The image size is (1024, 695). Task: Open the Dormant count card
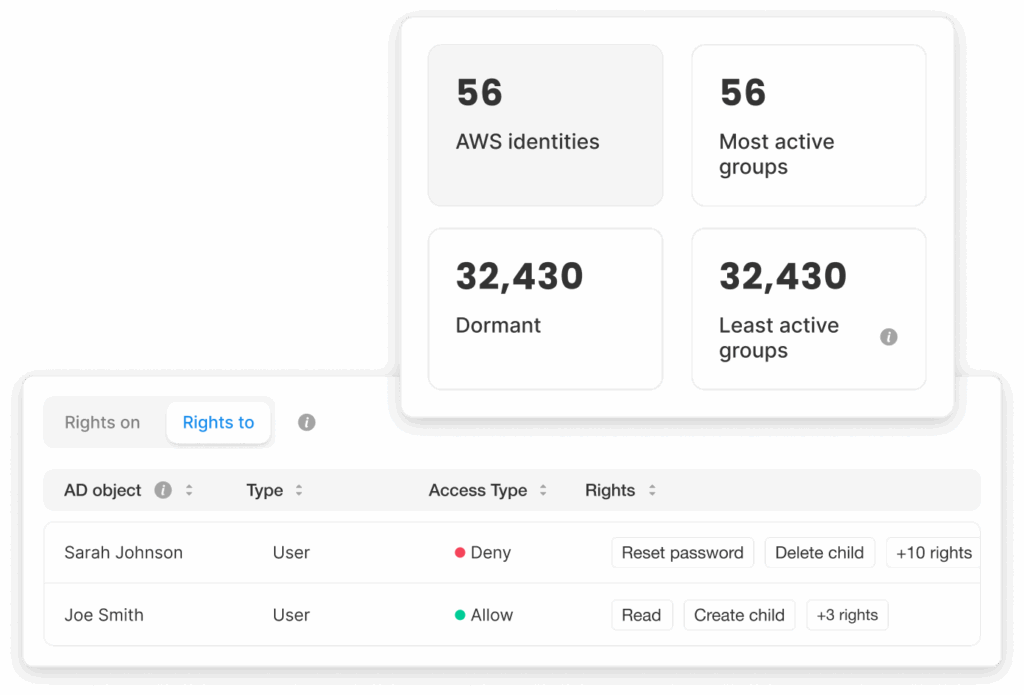(545, 308)
